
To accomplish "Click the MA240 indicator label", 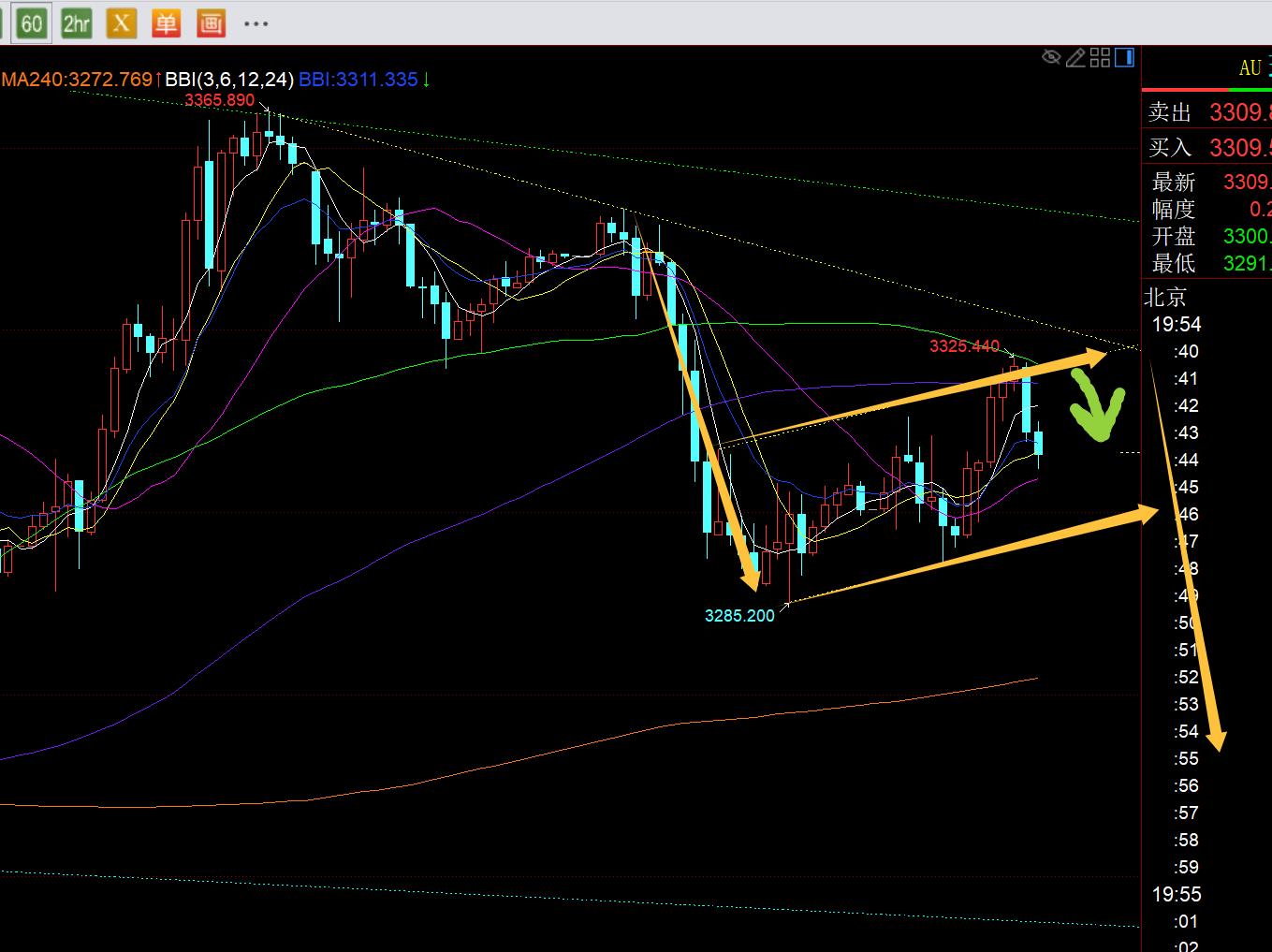I will 77,80.
